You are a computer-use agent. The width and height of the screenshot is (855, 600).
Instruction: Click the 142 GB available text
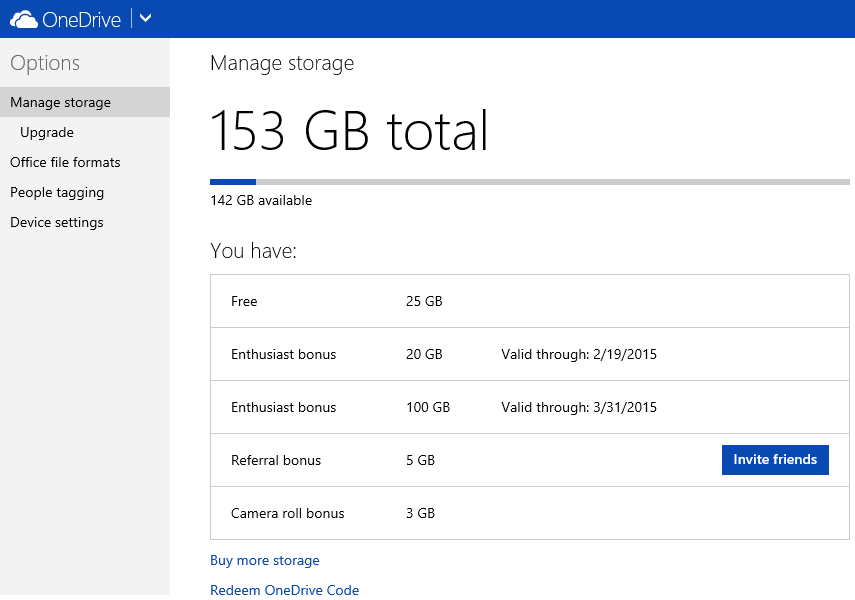[261, 200]
